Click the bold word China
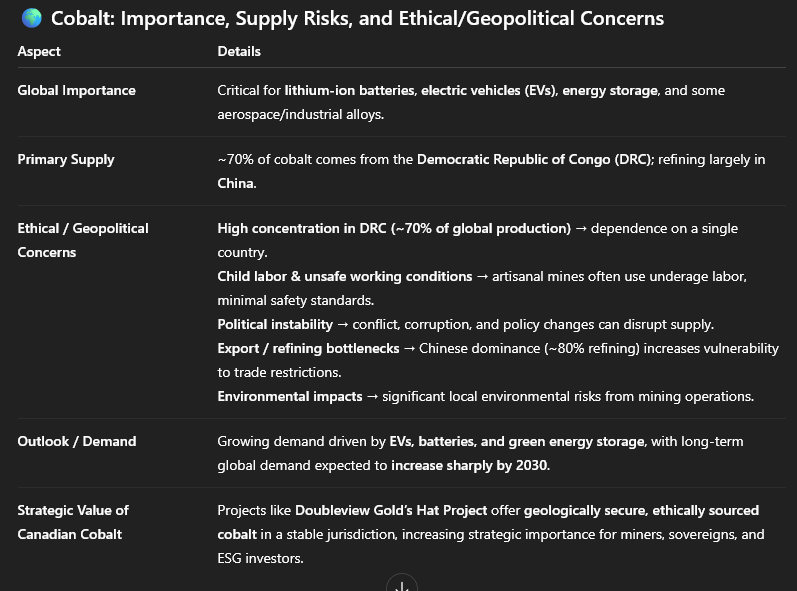The width and height of the screenshot is (797, 591). (x=236, y=183)
